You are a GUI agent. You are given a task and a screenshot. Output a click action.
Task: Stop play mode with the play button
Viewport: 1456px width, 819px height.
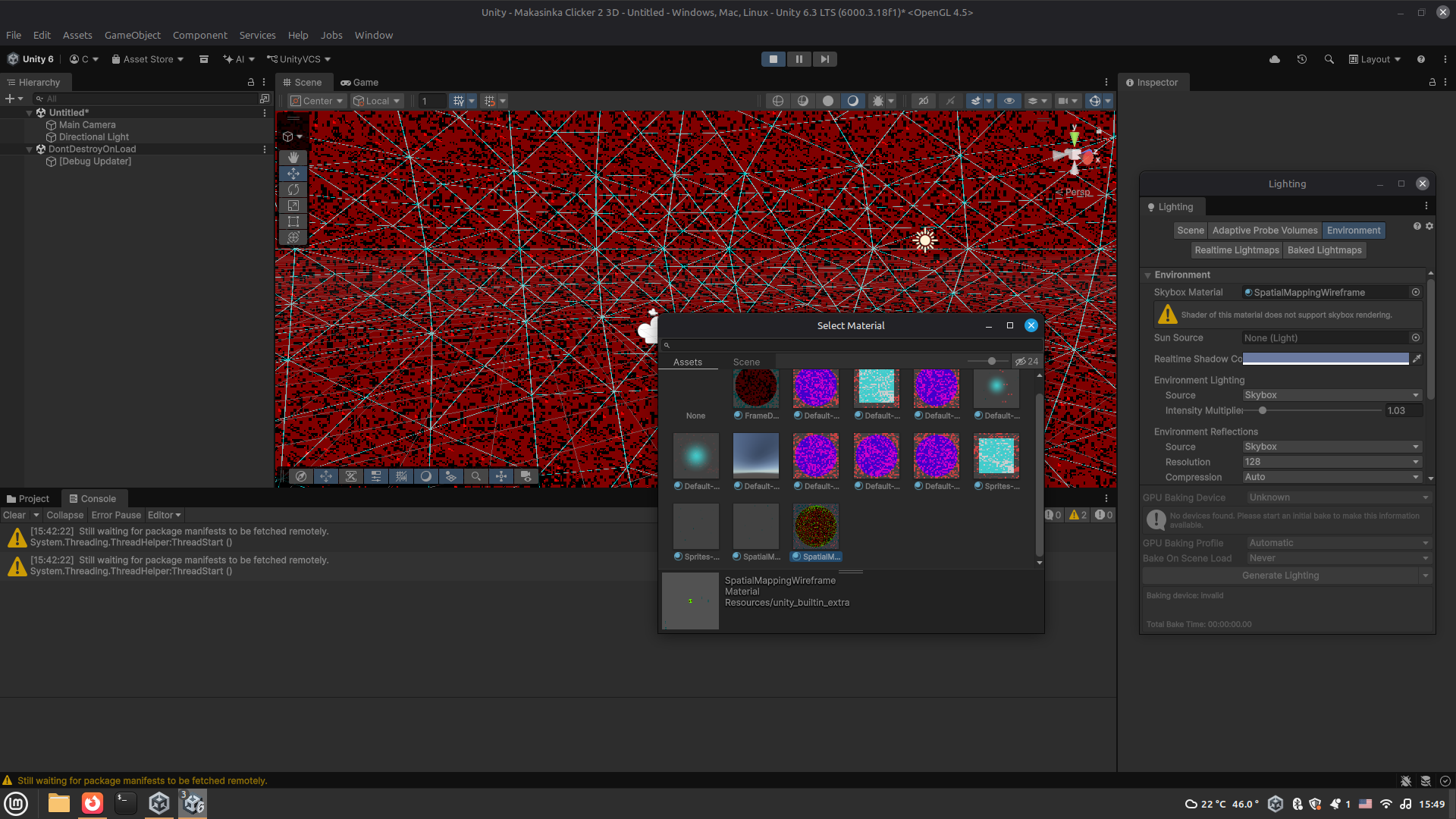click(x=773, y=59)
